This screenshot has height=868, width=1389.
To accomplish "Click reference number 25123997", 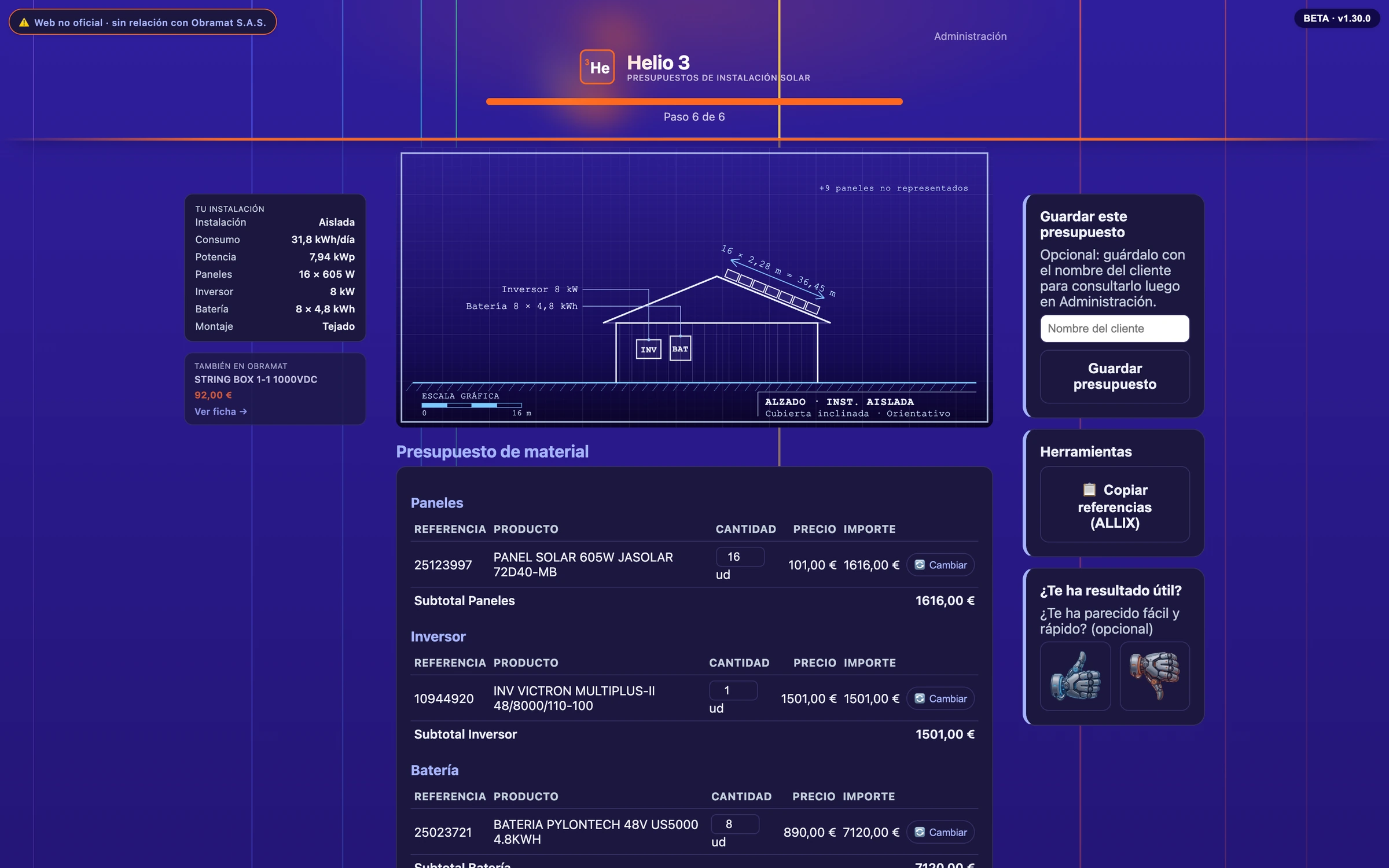I will [443, 565].
